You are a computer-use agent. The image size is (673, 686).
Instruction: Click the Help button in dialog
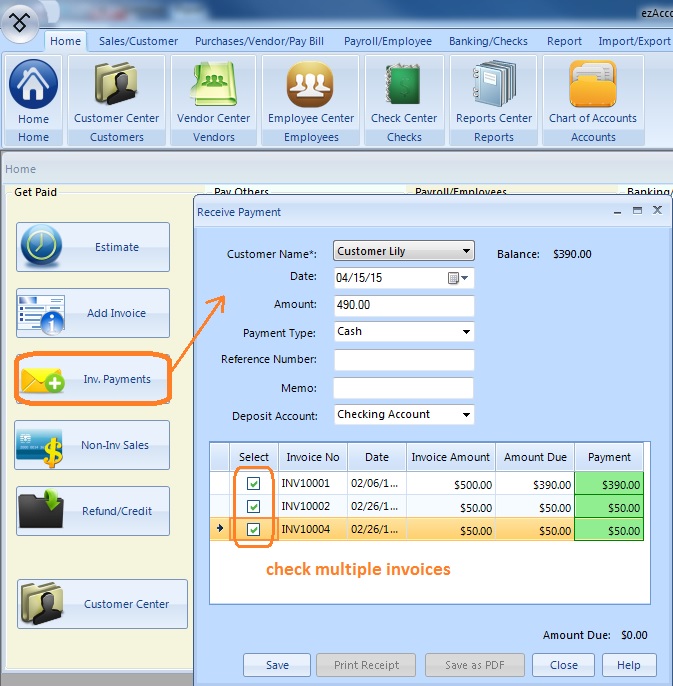click(628, 665)
